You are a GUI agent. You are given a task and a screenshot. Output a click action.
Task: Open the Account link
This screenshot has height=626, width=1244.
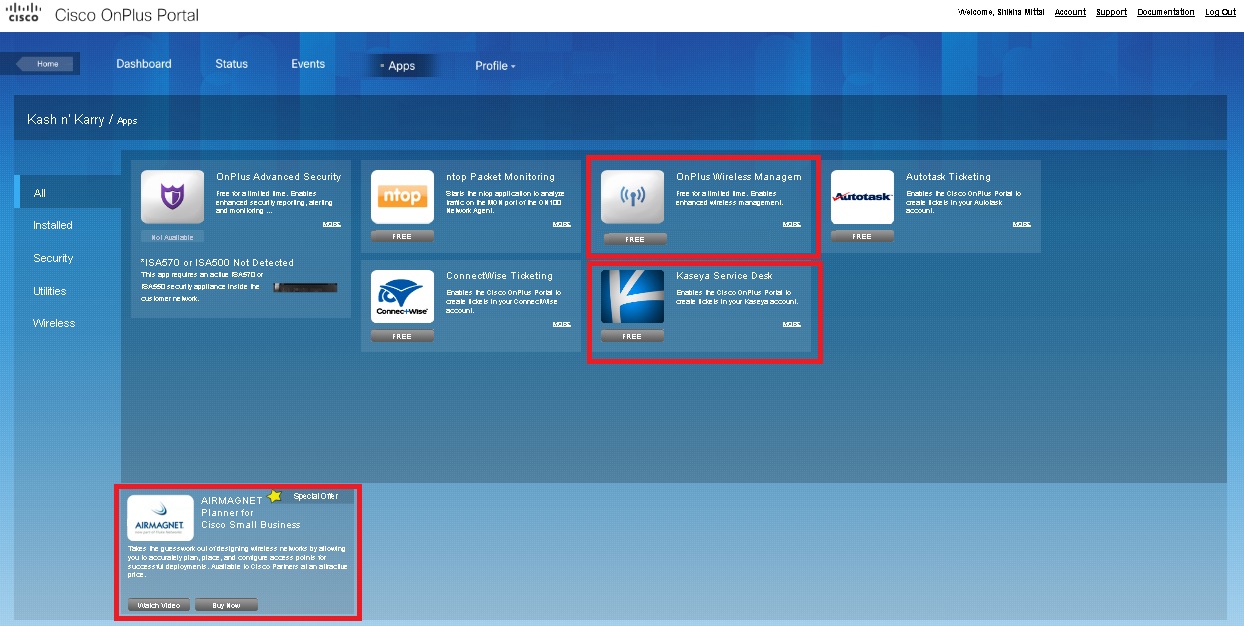coord(1070,13)
